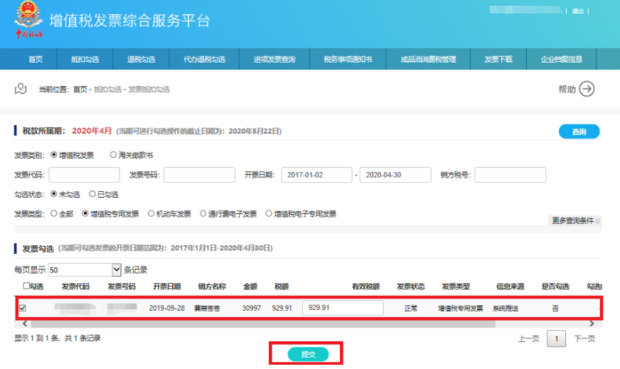Open the 每页显示 records-per-page dropdown
This screenshot has width=620, height=369.
tap(84, 270)
